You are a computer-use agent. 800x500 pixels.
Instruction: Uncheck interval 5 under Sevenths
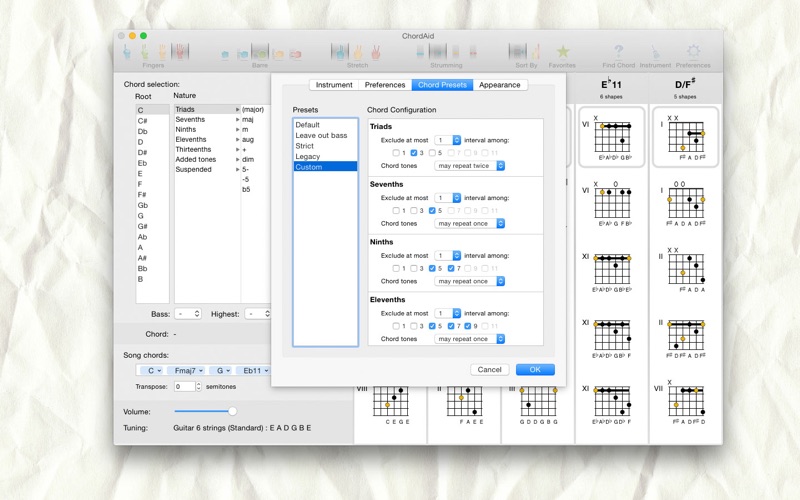(432, 210)
